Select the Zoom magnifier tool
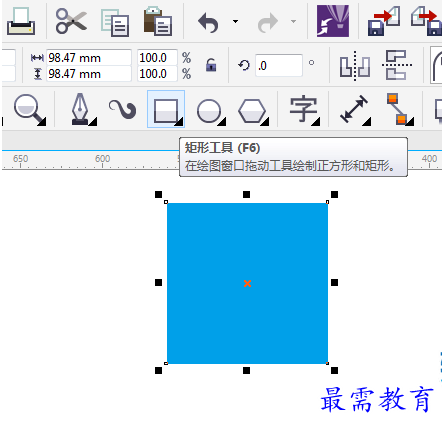 click(30, 109)
